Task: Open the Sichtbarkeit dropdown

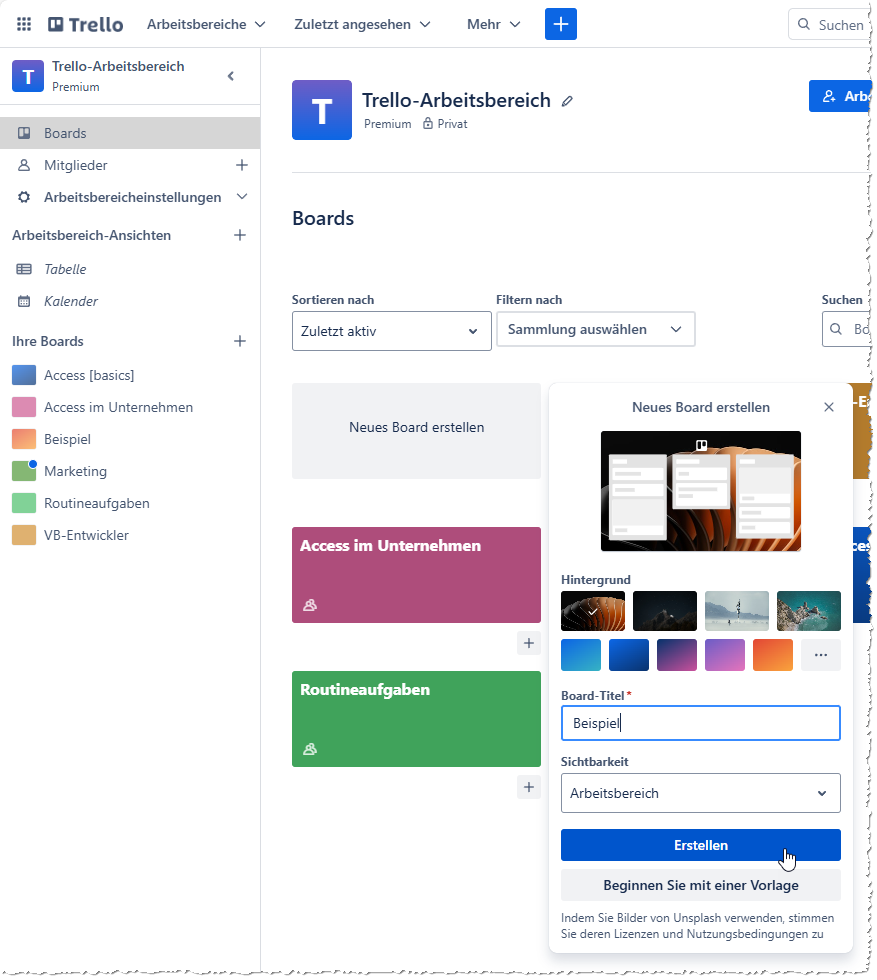Action: pyautogui.click(x=700, y=792)
